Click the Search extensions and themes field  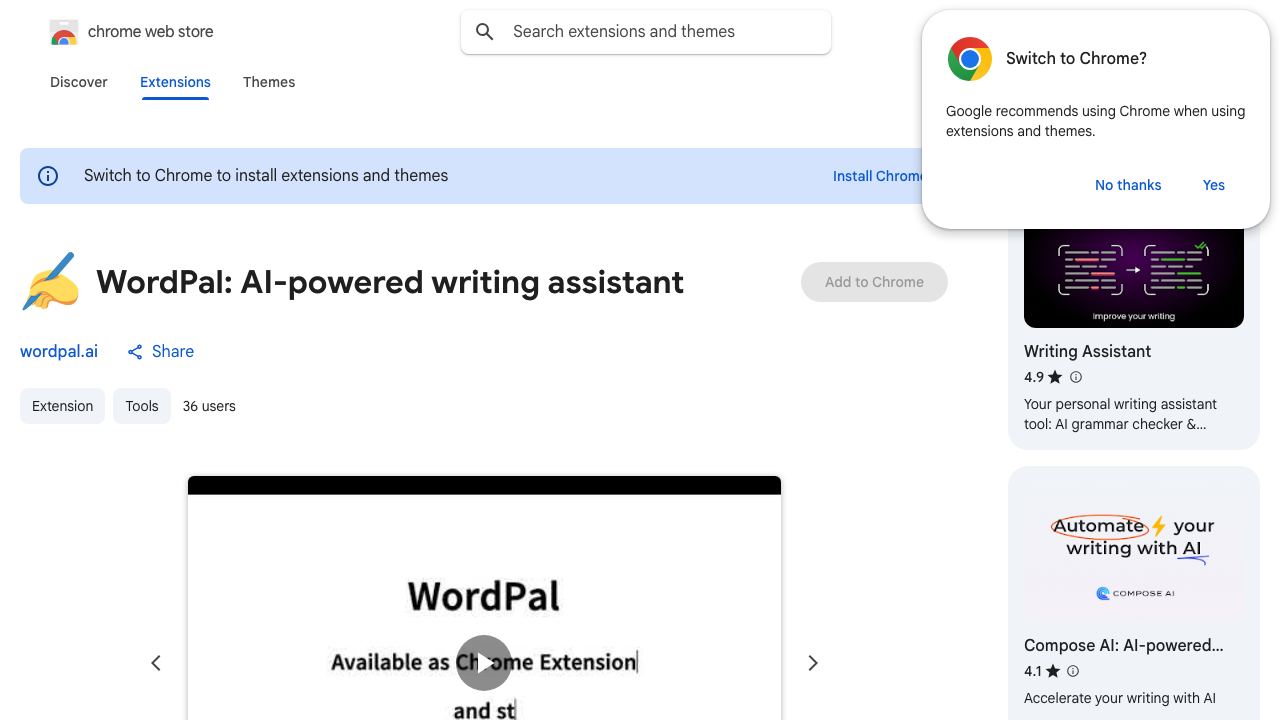point(646,32)
